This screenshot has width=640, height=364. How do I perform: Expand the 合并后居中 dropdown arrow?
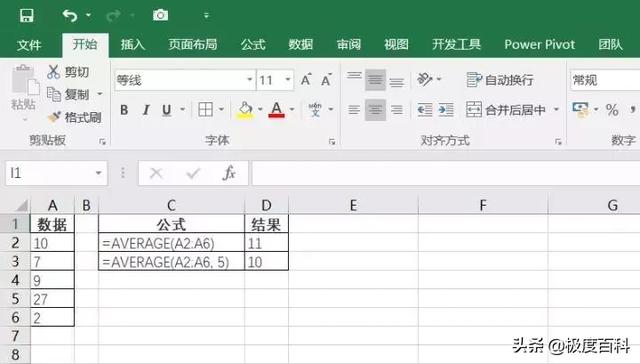556,109
